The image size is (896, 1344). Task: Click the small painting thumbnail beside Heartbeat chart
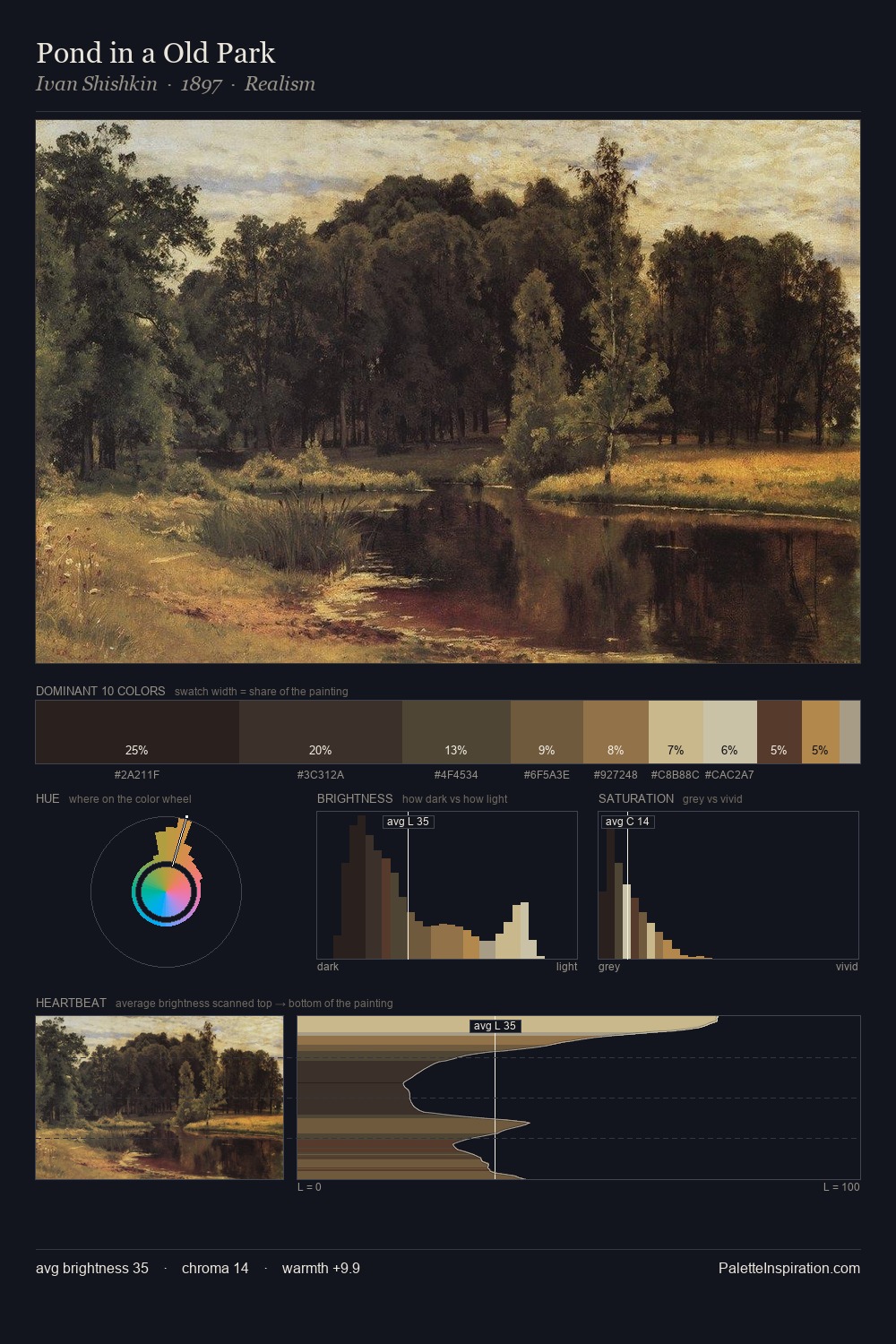tap(159, 1098)
